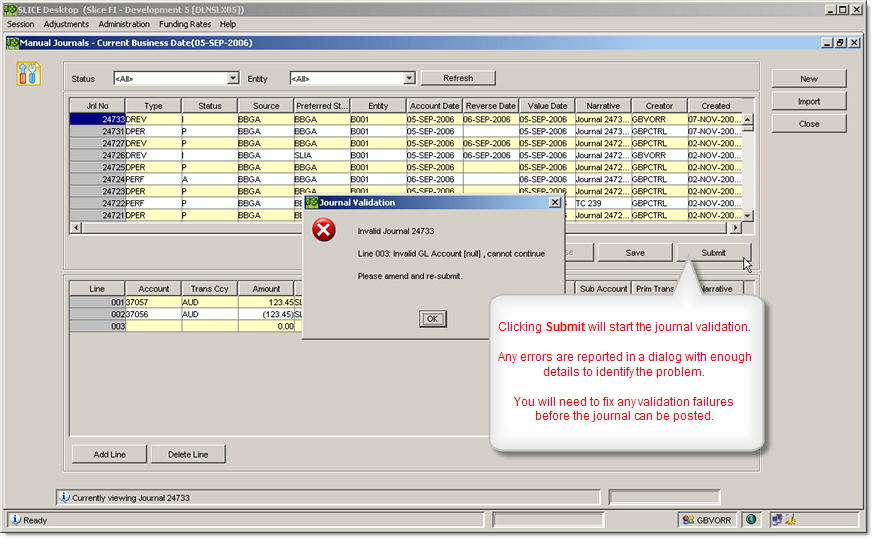The height and width of the screenshot is (539, 873).
Task: Click the red error icon in dialog
Action: [324, 232]
